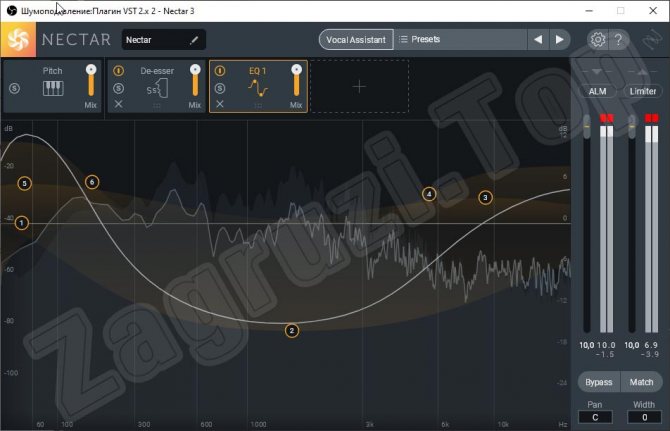
Task: Adjust the Pitch module Mix slider
Action: pyautogui.click(x=91, y=81)
